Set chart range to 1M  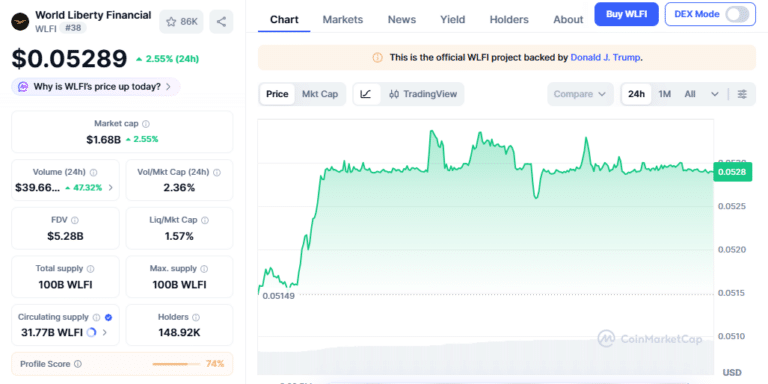point(665,94)
